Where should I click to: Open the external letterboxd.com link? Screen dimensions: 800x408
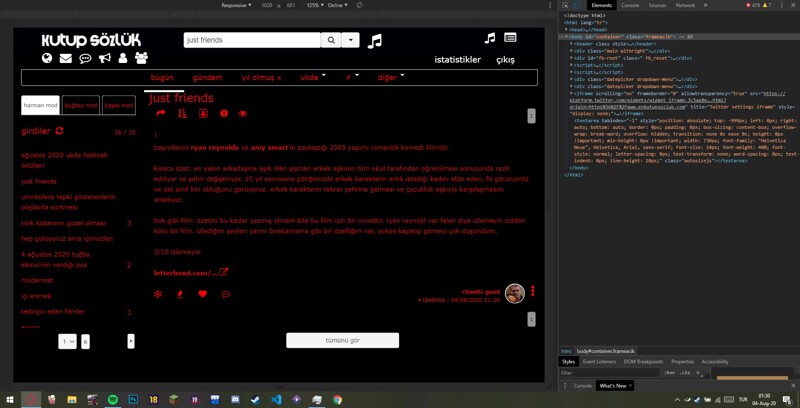[191, 273]
